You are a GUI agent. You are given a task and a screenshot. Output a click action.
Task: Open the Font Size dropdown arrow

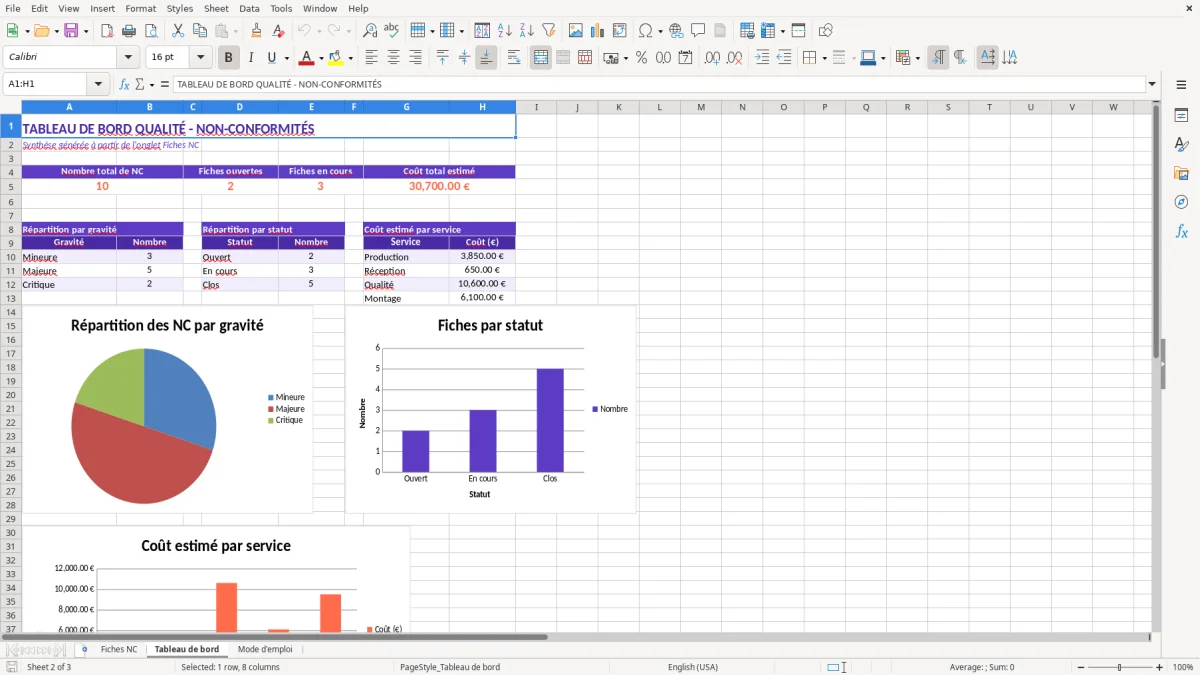(200, 58)
